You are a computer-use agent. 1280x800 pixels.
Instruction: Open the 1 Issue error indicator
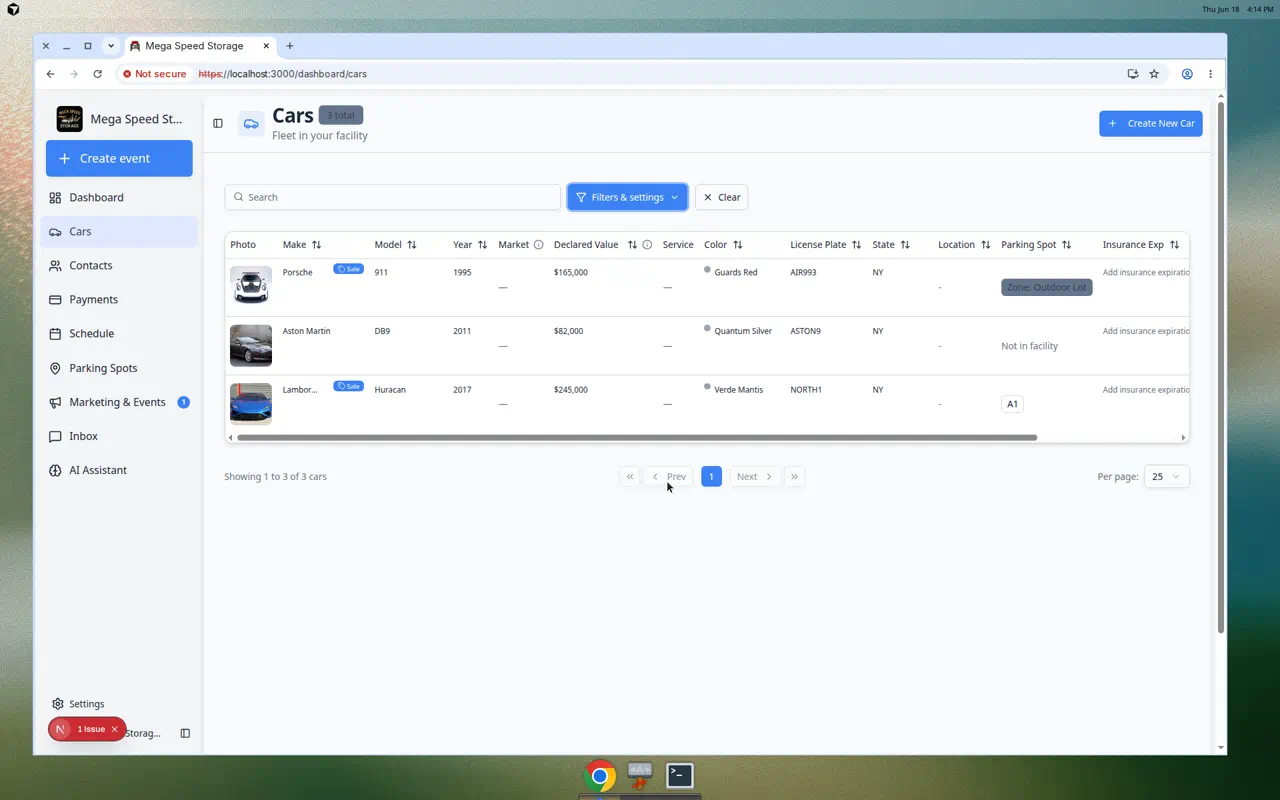pyautogui.click(x=91, y=730)
